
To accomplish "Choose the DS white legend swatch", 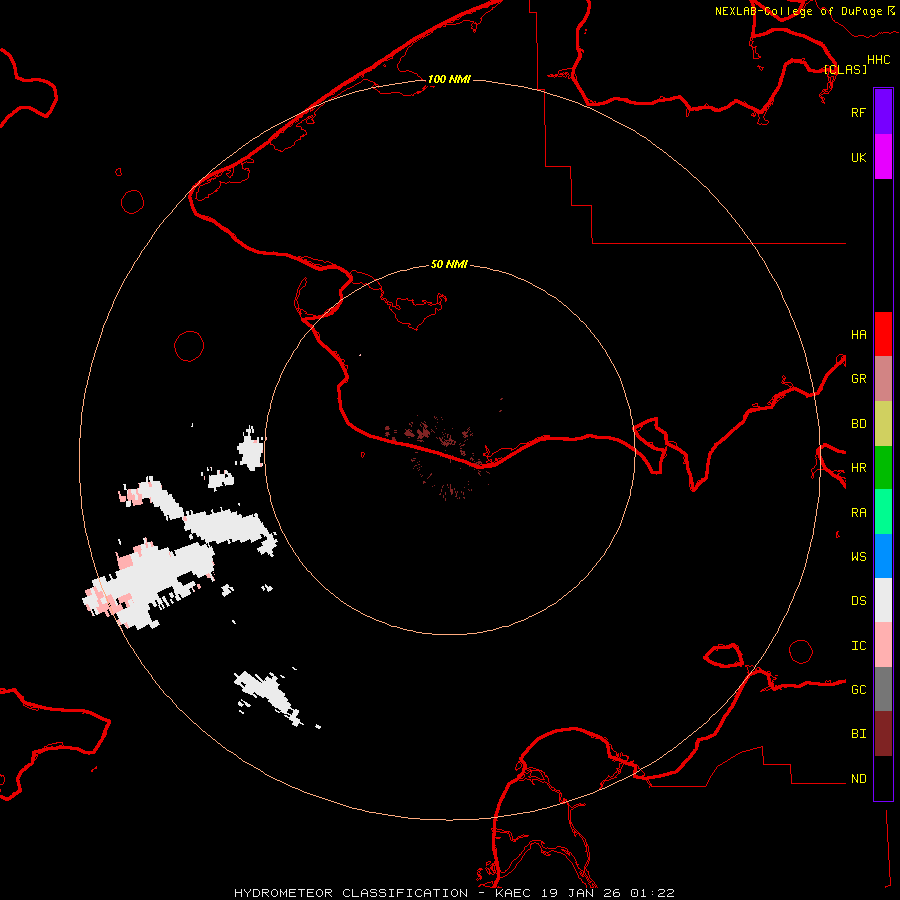I will click(x=883, y=600).
